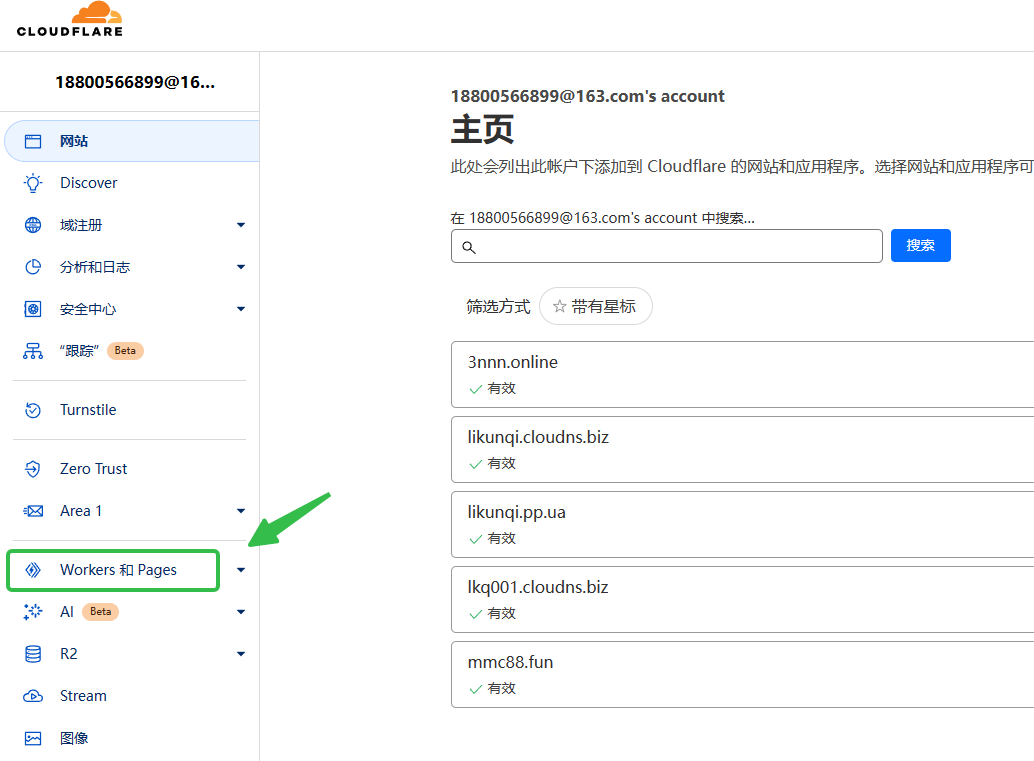Open the likunqi.pp.ua site entry
1034x761 pixels.
tap(516, 512)
